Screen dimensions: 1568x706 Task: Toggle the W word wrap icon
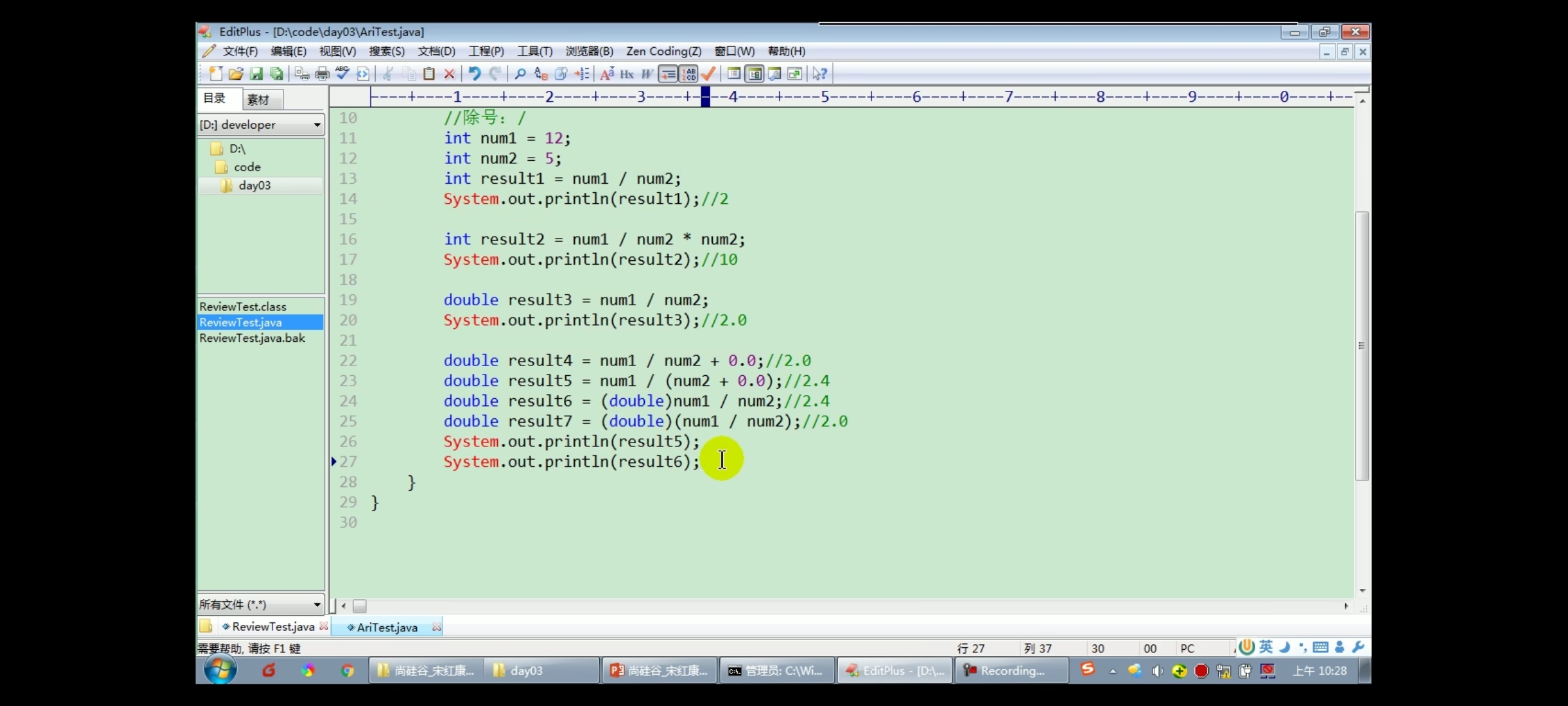click(x=647, y=74)
